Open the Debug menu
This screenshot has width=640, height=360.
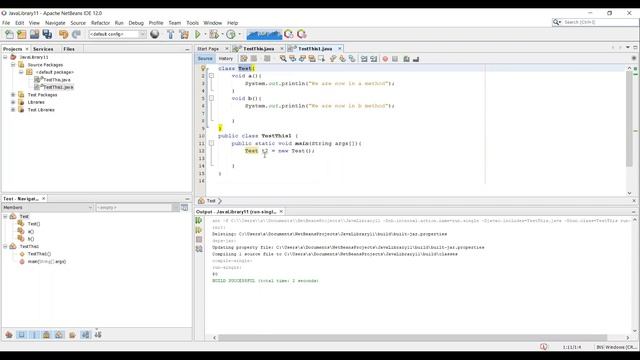tap(136, 23)
